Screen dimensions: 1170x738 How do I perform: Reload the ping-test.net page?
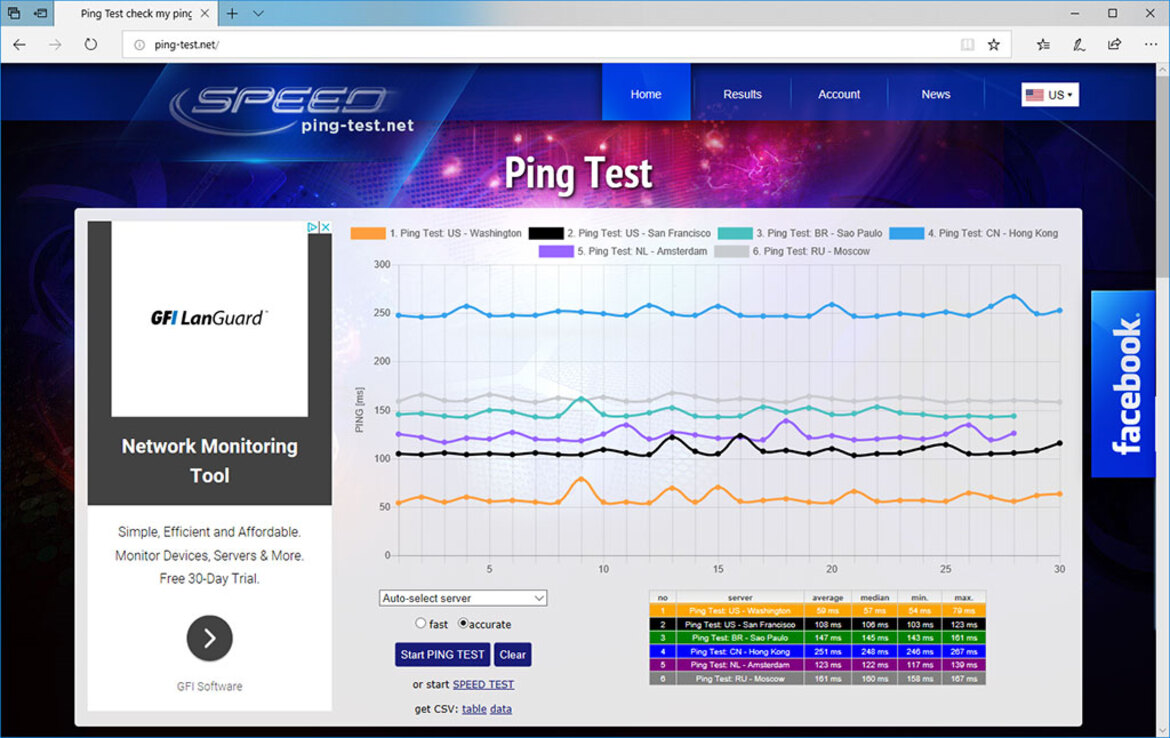coord(90,45)
